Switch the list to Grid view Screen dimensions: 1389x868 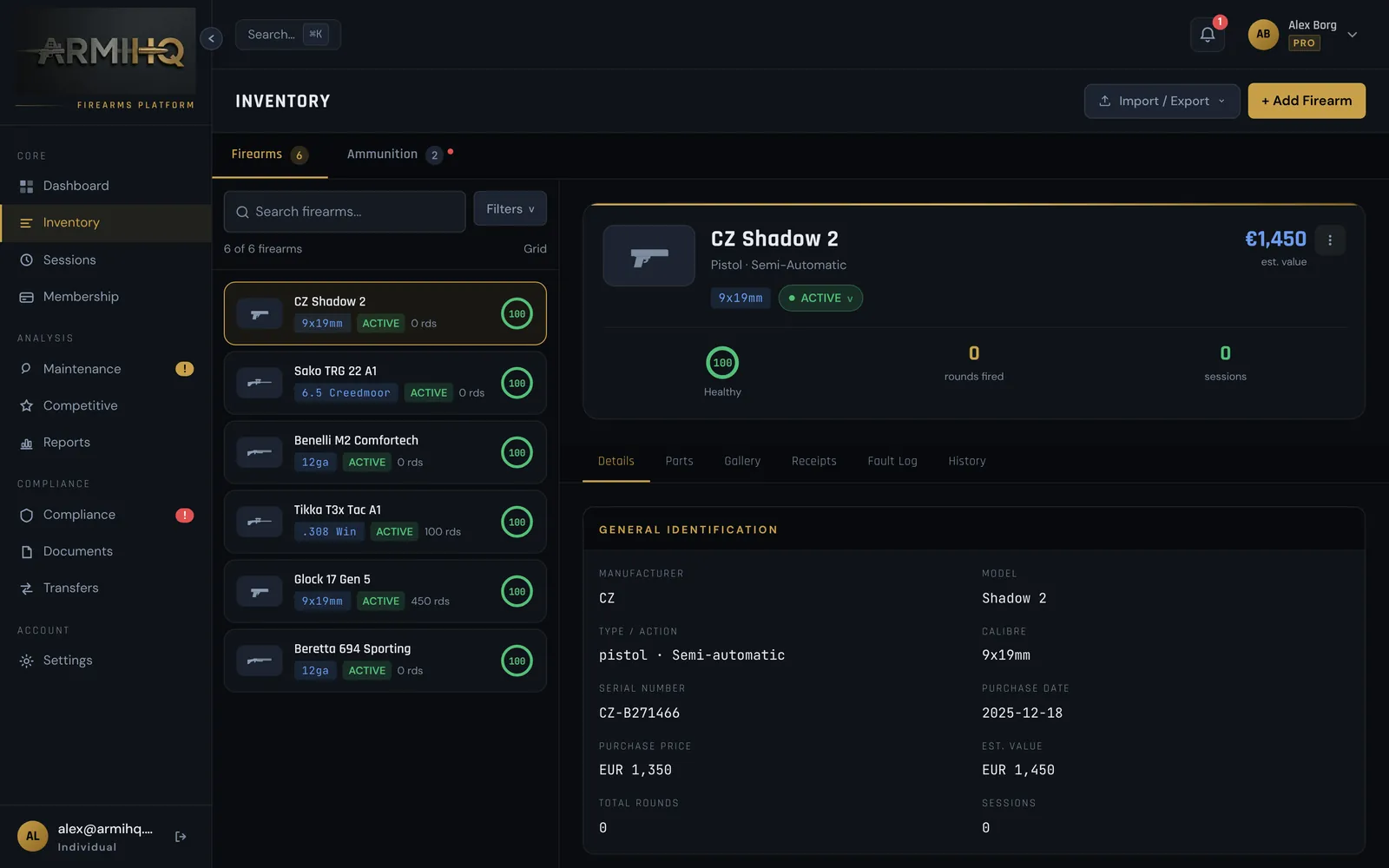535,248
